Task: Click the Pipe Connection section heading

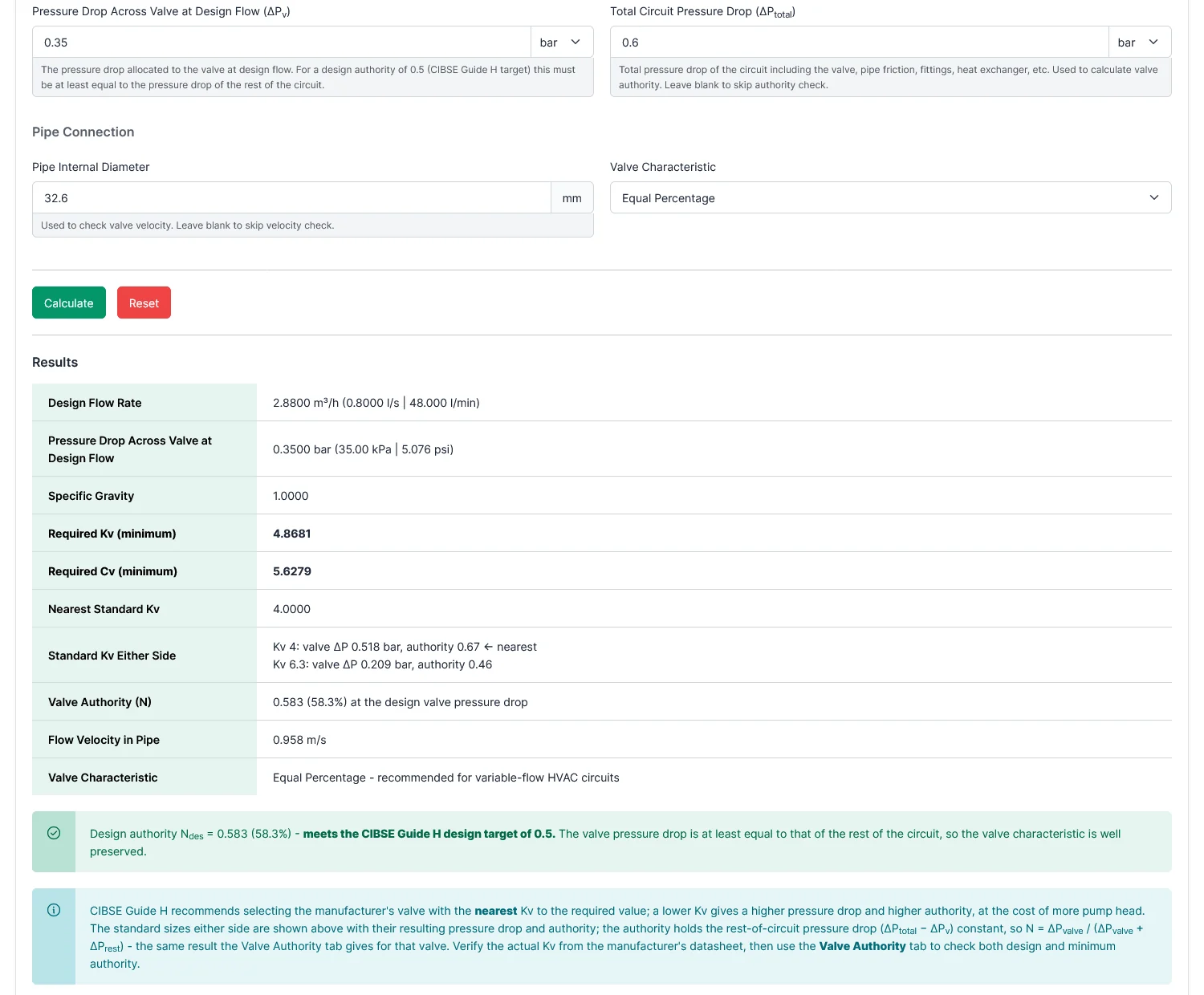Action: 83,132
